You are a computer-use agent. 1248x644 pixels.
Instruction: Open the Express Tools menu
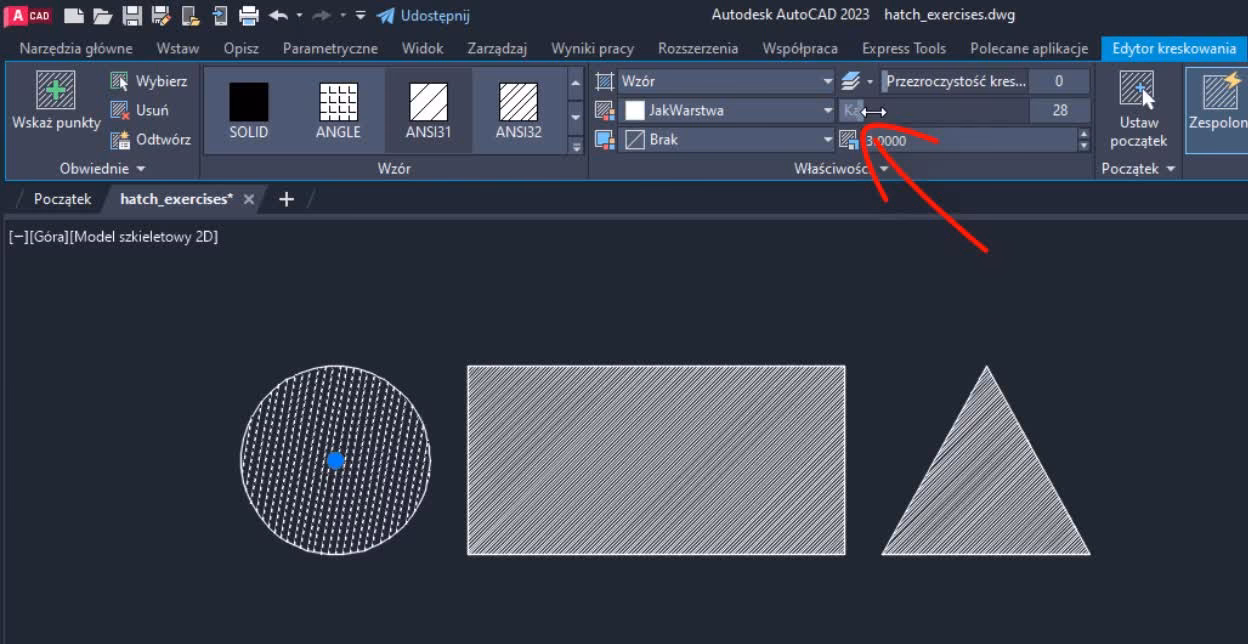pos(903,48)
